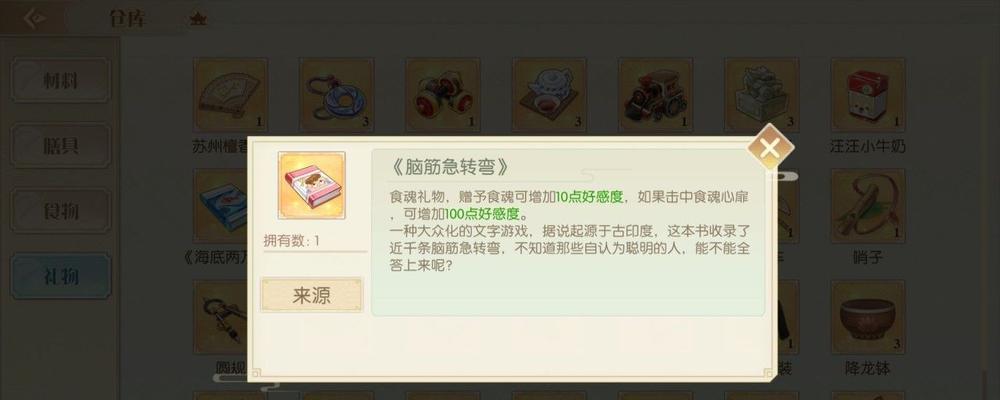
Task: Tap the 来源 source button
Action: (x=311, y=295)
